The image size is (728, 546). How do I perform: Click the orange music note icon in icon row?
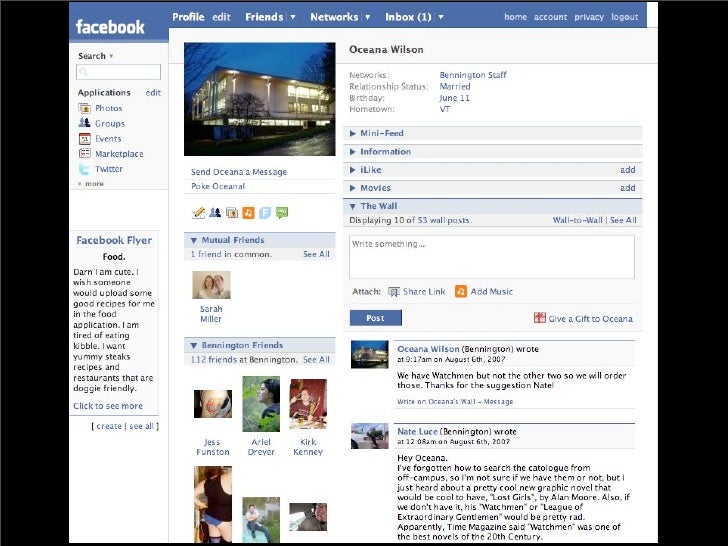pyautogui.click(x=248, y=213)
